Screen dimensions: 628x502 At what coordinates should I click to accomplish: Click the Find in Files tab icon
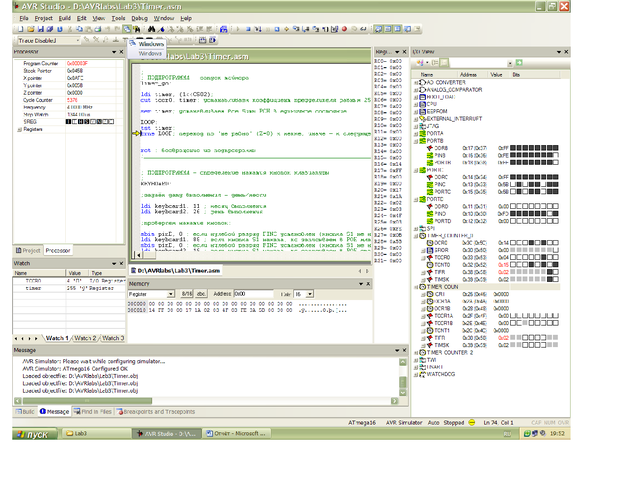tap(75, 411)
